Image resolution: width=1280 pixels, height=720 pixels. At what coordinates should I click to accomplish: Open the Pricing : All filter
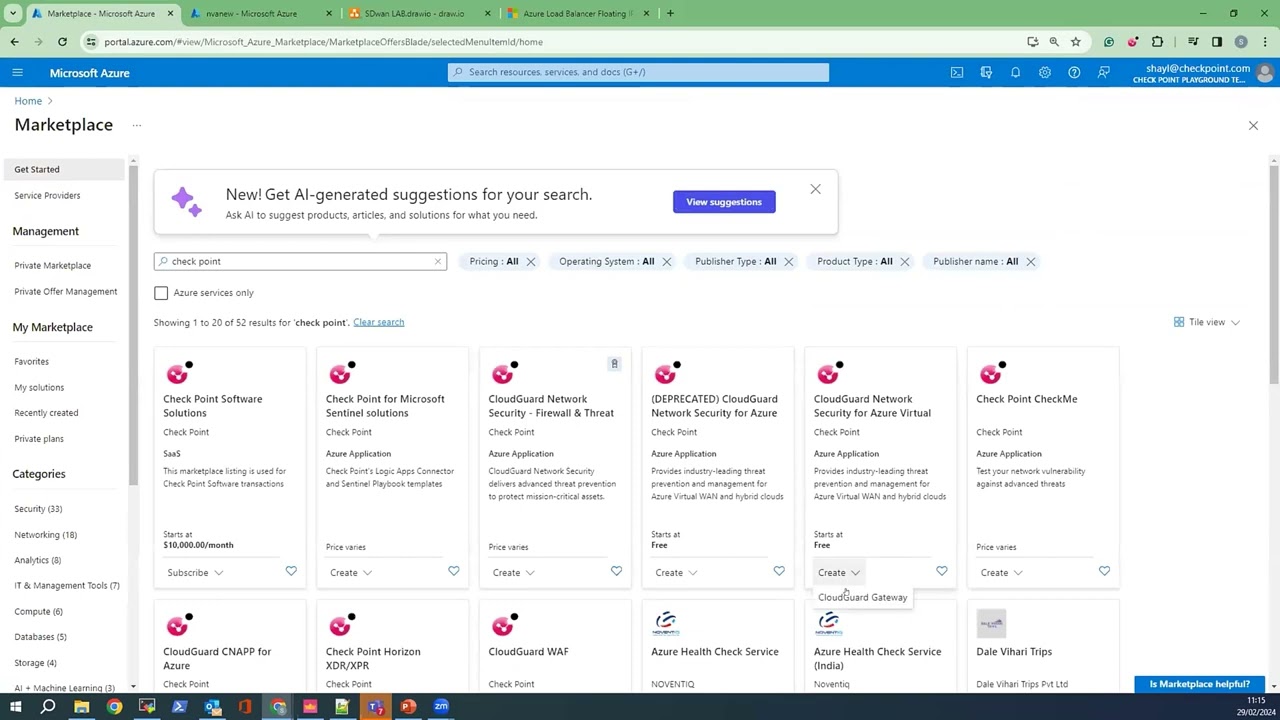494,261
